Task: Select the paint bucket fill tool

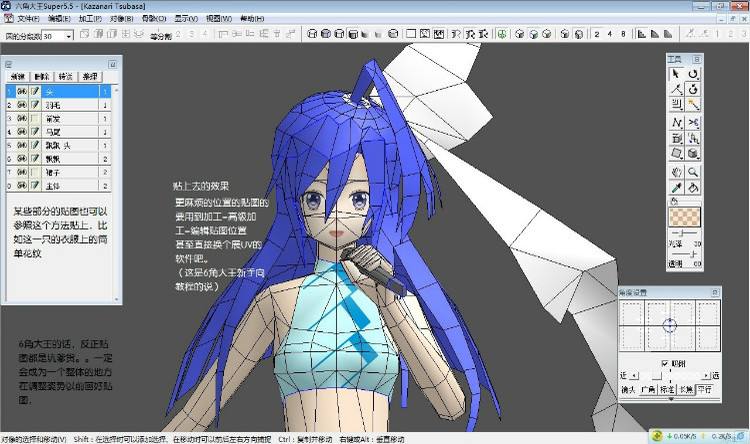Action: [693, 188]
